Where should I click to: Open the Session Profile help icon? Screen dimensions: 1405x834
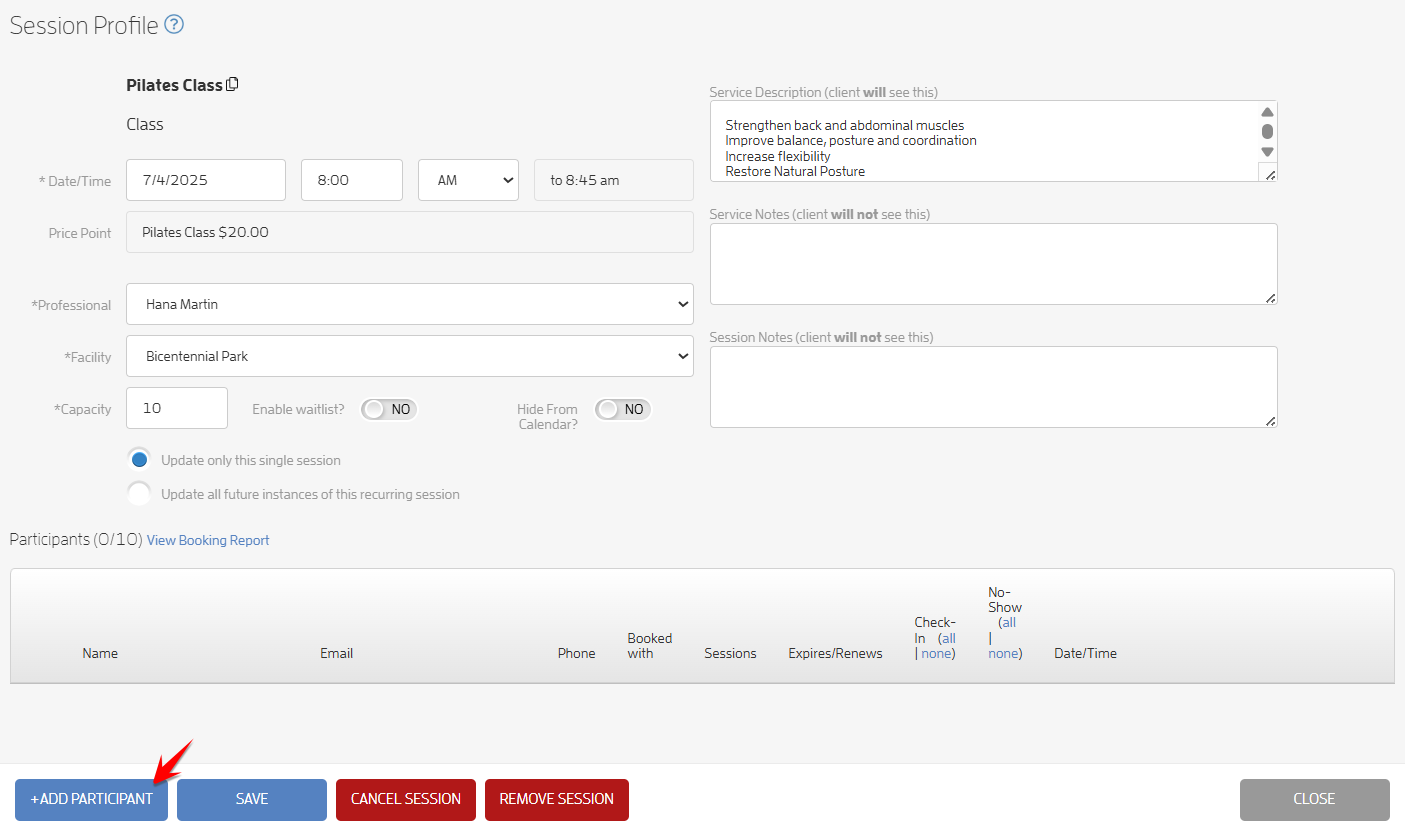[174, 25]
